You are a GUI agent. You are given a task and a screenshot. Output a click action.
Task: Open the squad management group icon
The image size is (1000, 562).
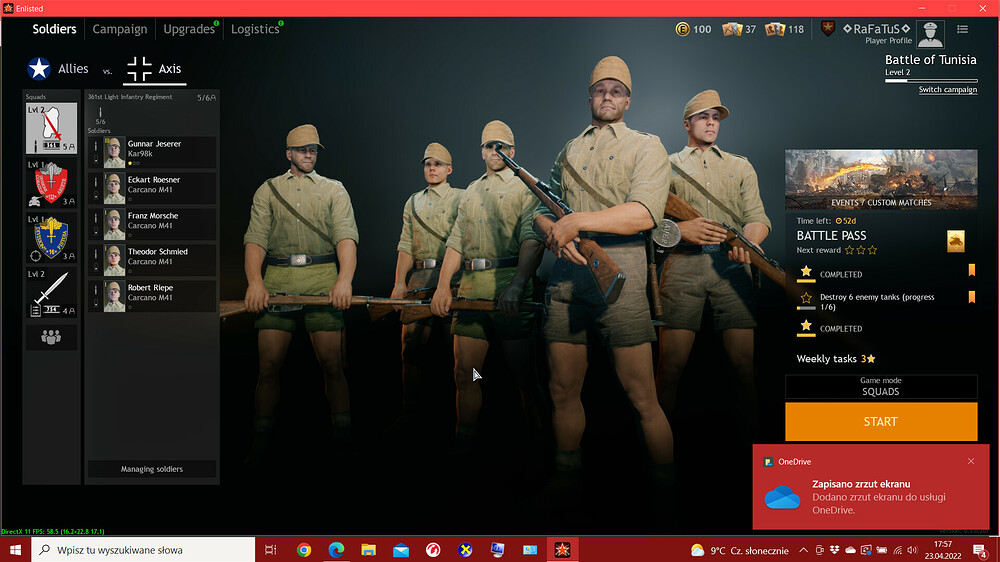coord(51,337)
